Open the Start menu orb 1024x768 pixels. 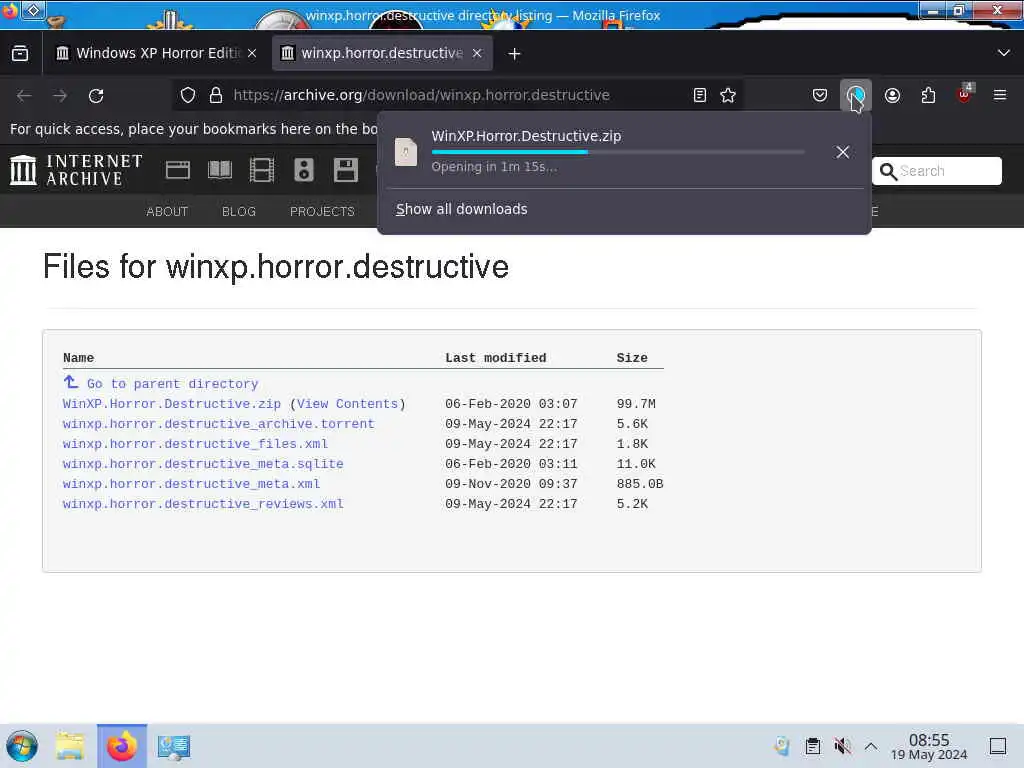click(22, 746)
